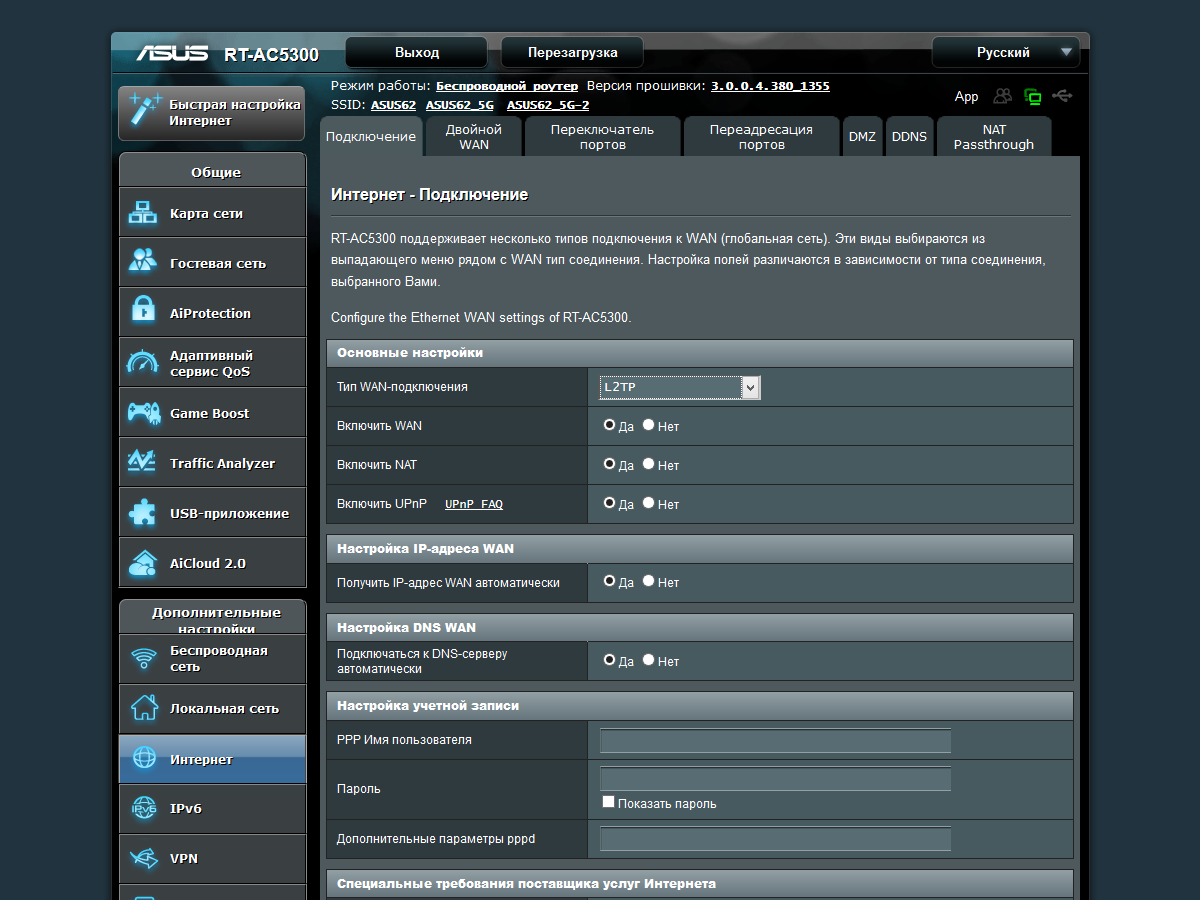Switch to the Двойной WAN tab
The height and width of the screenshot is (900, 1200).
pos(474,137)
